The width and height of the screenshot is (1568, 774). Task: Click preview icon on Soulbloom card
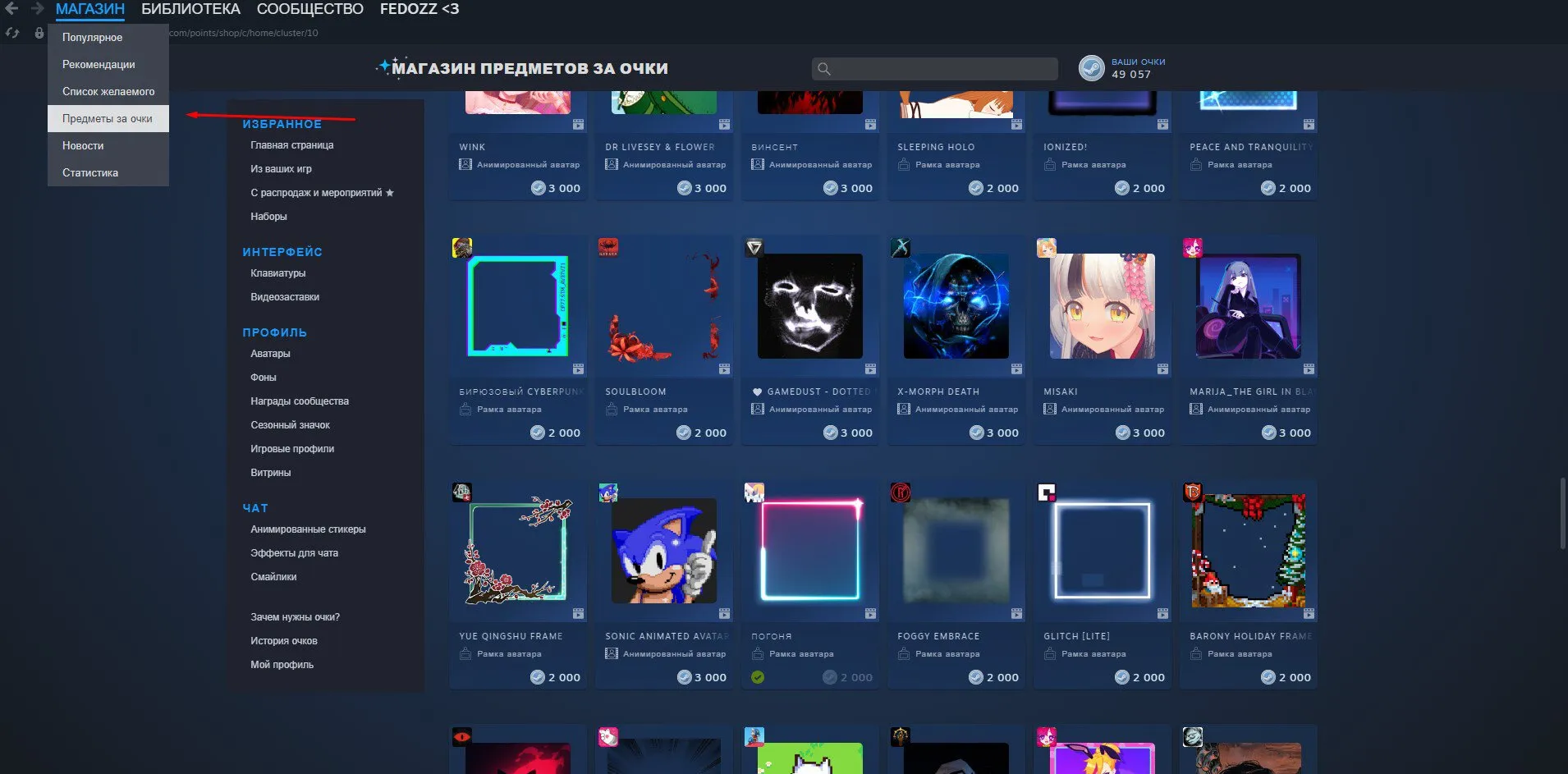point(724,369)
